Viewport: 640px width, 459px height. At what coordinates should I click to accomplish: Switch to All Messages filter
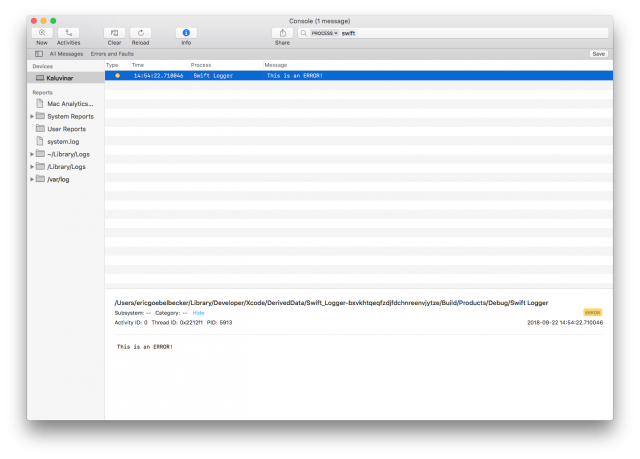pos(66,54)
